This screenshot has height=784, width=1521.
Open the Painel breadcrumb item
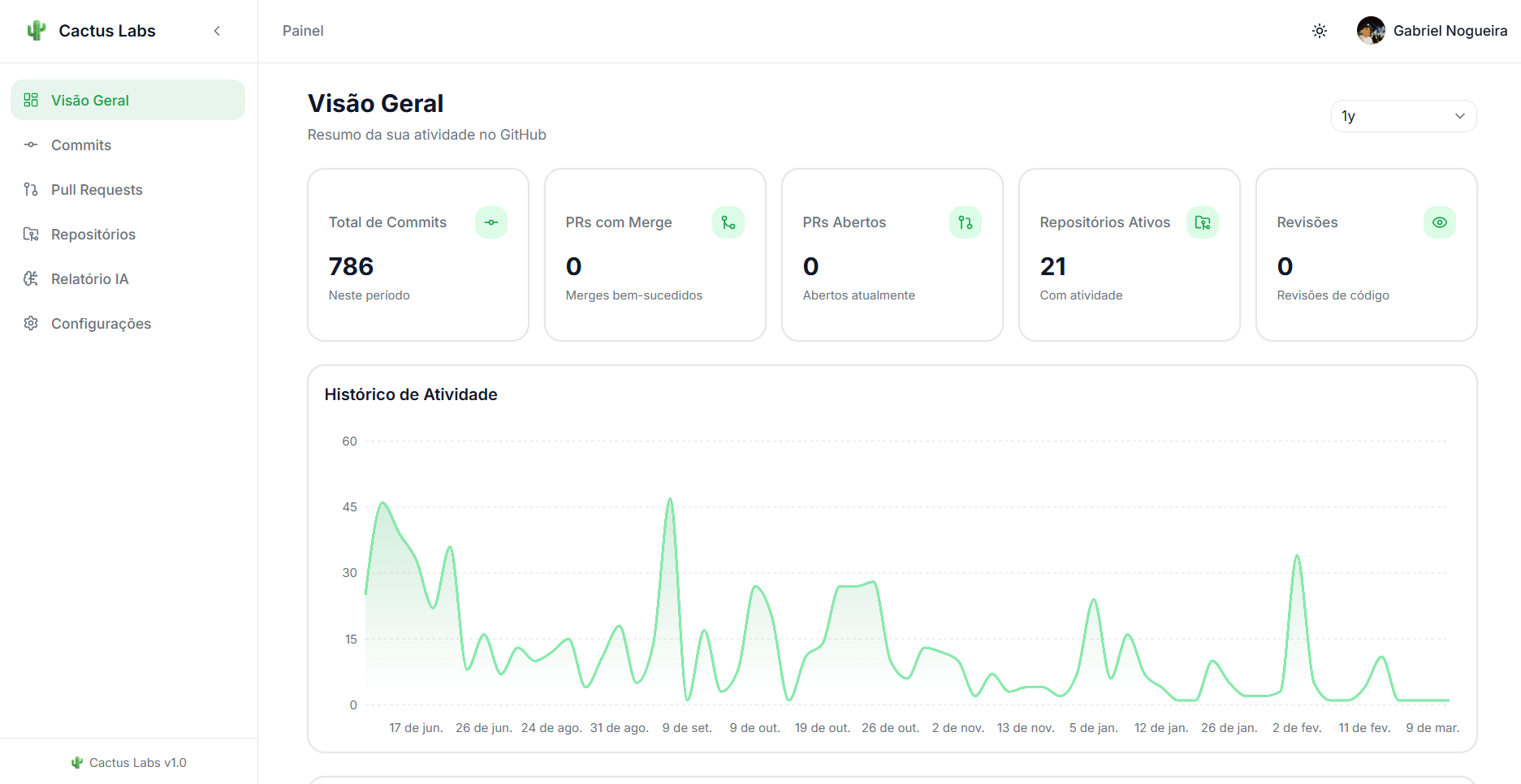coord(302,30)
